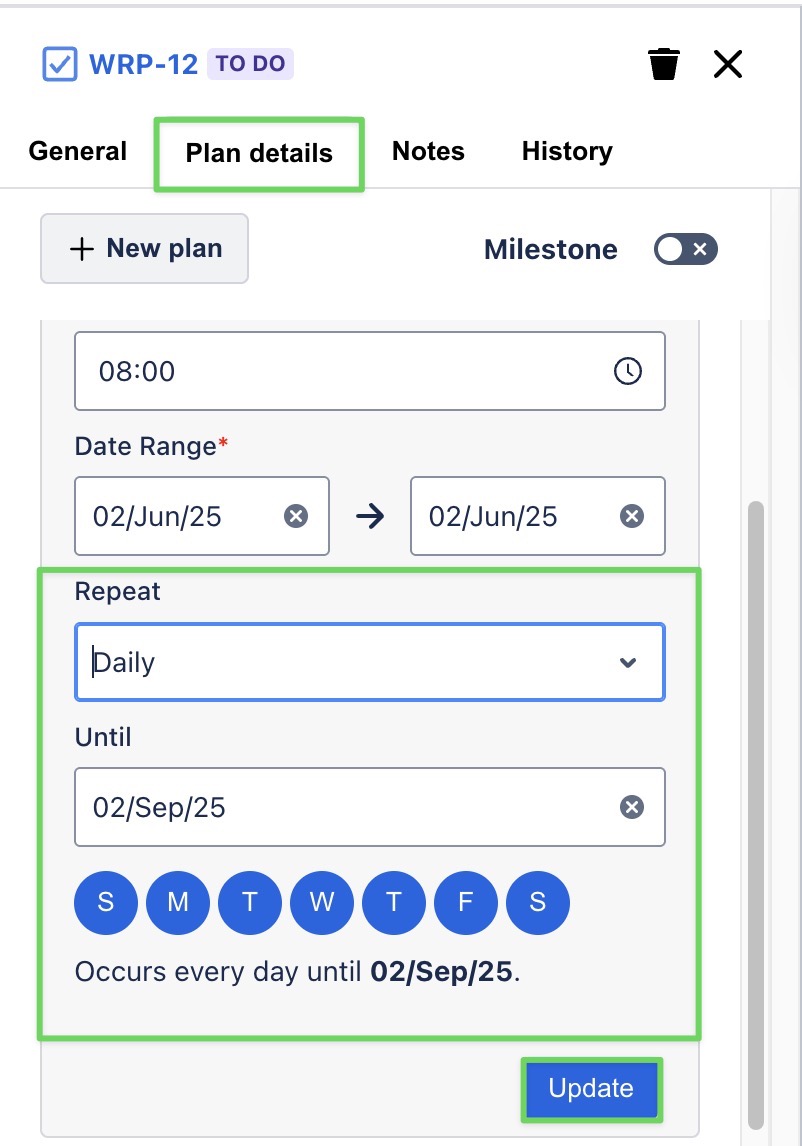802x1146 pixels.
Task: Toggle the Milestone switch
Action: pyautogui.click(x=686, y=249)
